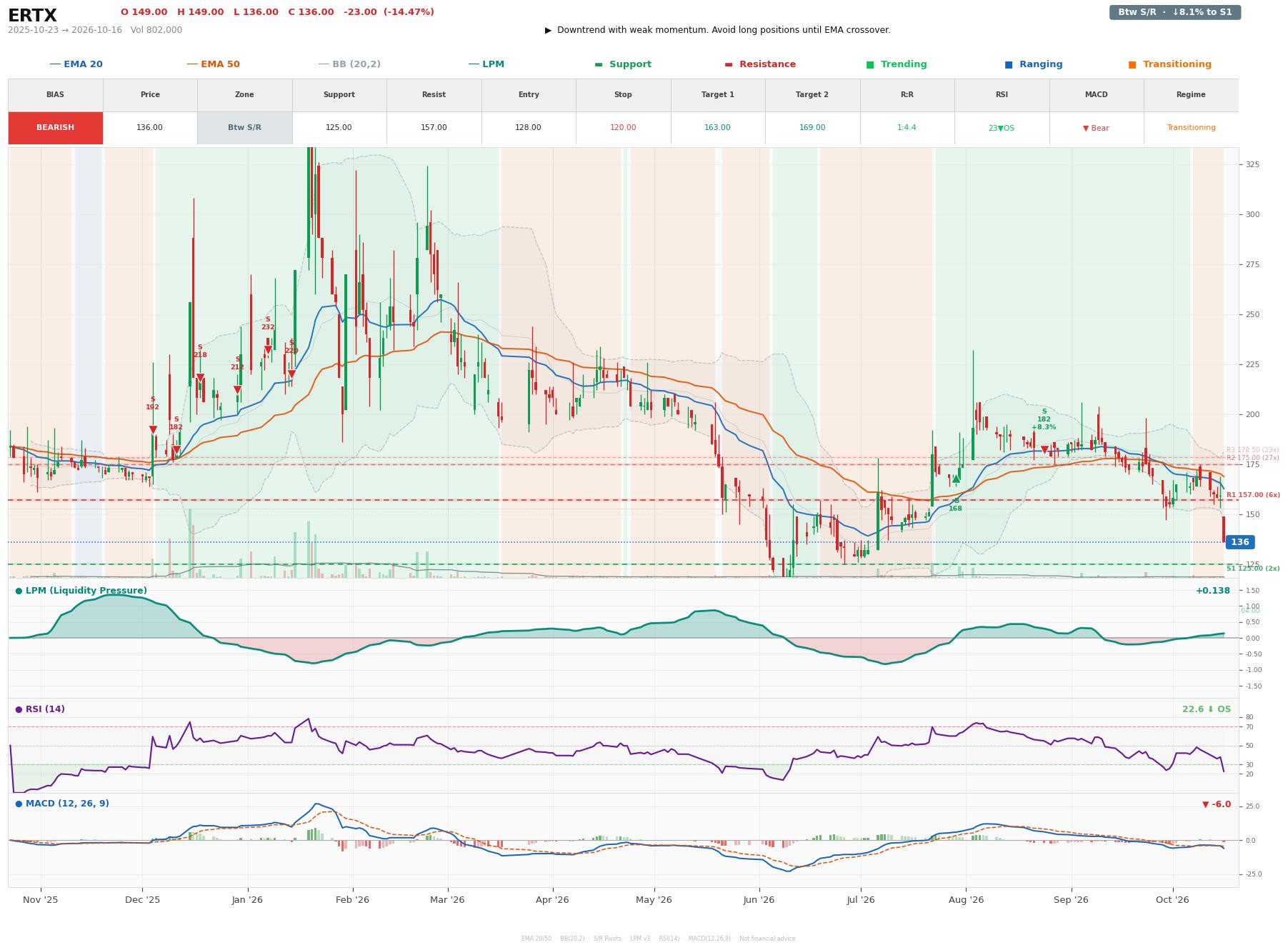Select the Regime column header
The image size is (1288, 950).
(x=1191, y=95)
